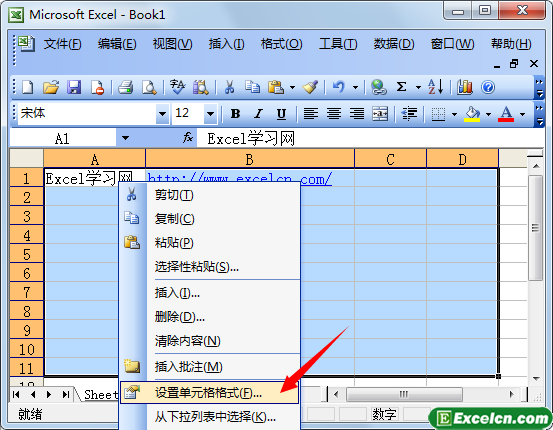Choose 插入批注(M) in context menu
The image size is (553, 430).
pyautogui.click(x=209, y=367)
